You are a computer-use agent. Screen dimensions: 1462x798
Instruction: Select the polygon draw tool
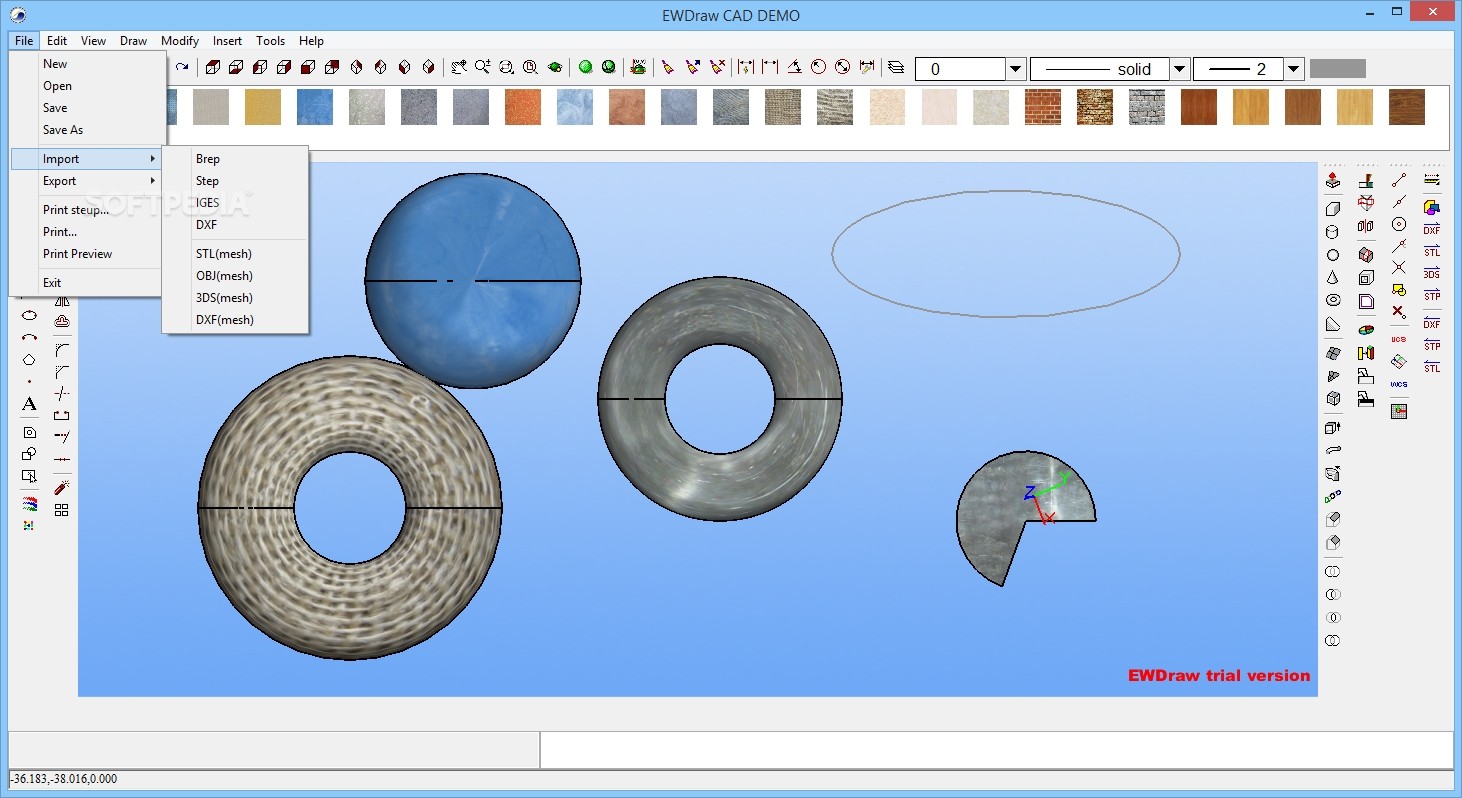tap(29, 360)
